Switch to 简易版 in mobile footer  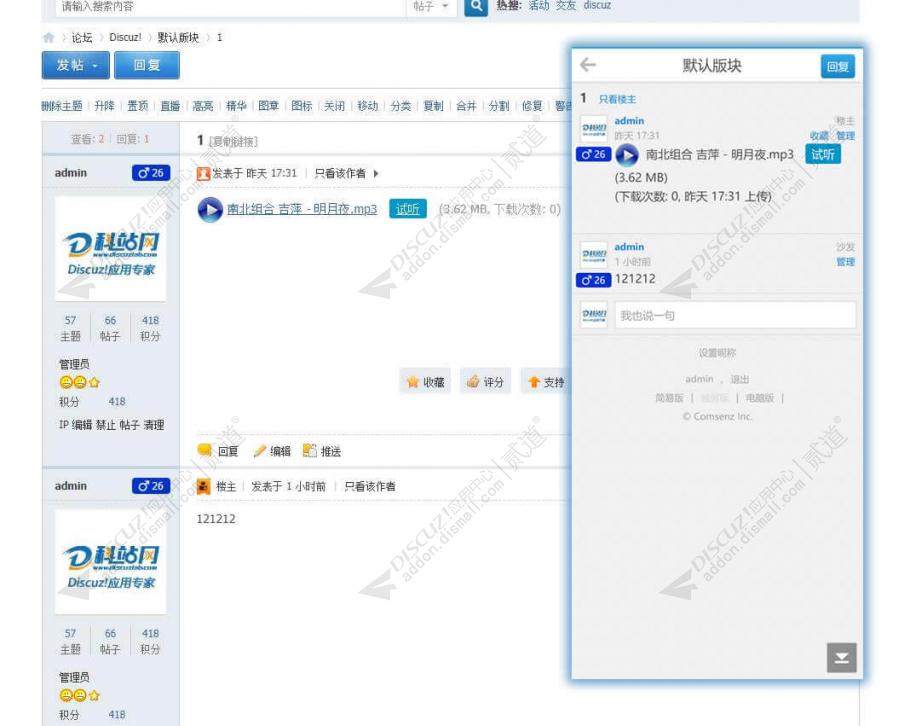pos(669,398)
